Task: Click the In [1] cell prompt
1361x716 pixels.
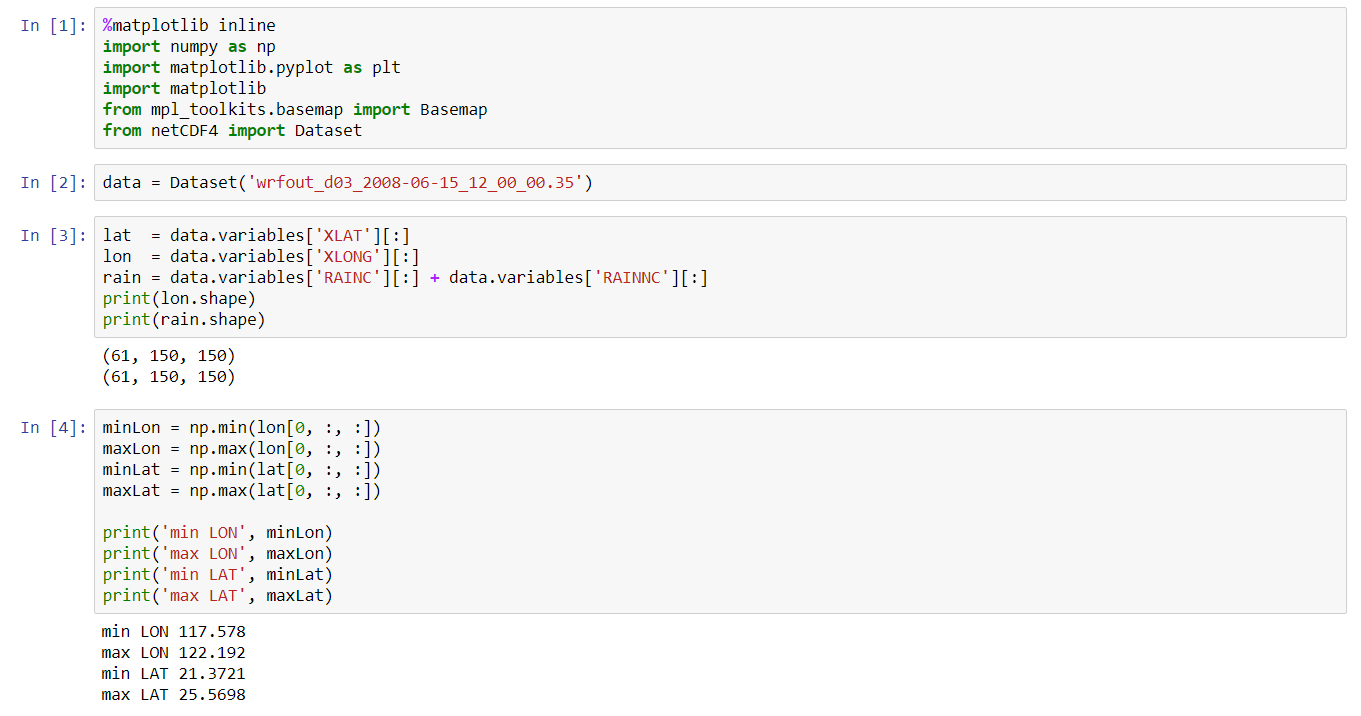Action: [53, 25]
